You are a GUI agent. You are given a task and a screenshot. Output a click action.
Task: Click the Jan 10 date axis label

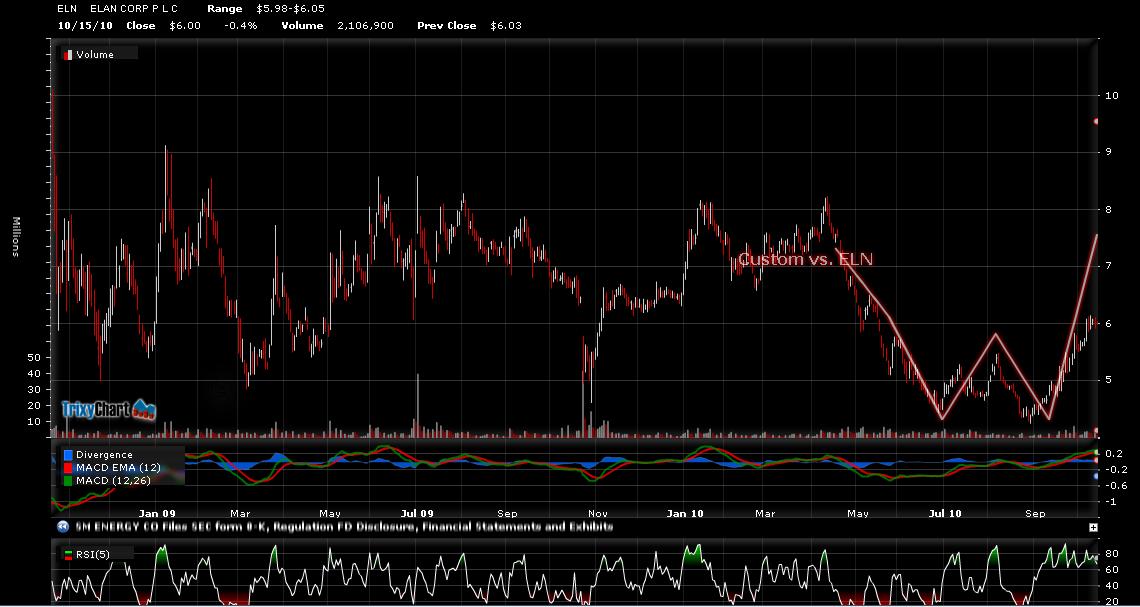click(x=685, y=513)
